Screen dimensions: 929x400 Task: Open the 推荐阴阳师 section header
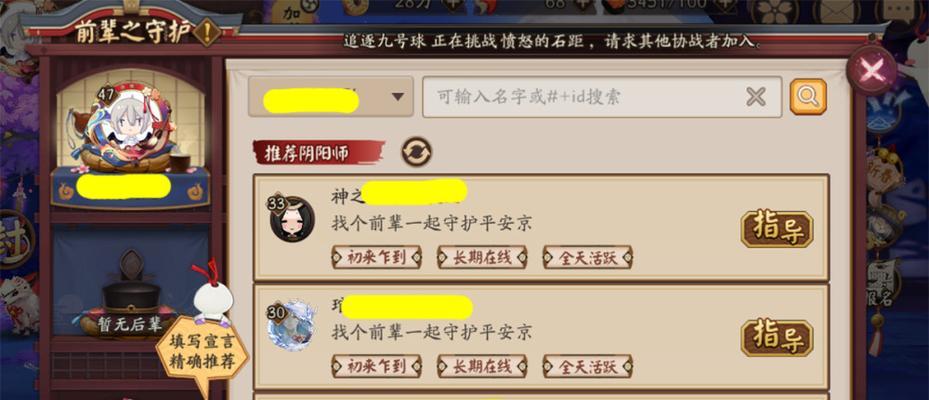point(319,152)
